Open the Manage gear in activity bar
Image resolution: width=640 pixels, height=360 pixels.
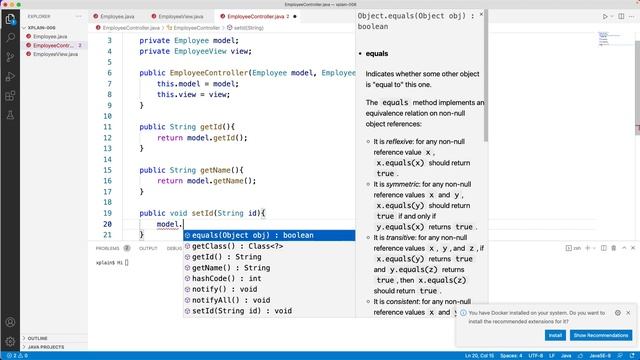click(10, 341)
